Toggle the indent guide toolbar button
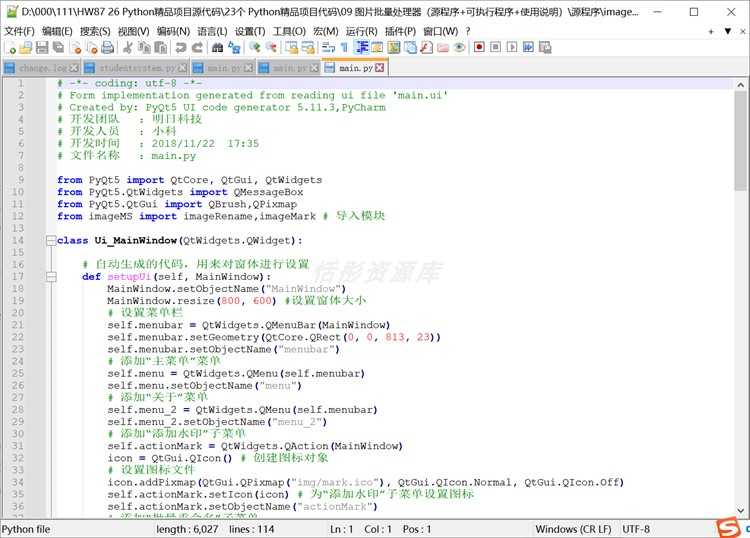The height and width of the screenshot is (538, 750). (361, 47)
